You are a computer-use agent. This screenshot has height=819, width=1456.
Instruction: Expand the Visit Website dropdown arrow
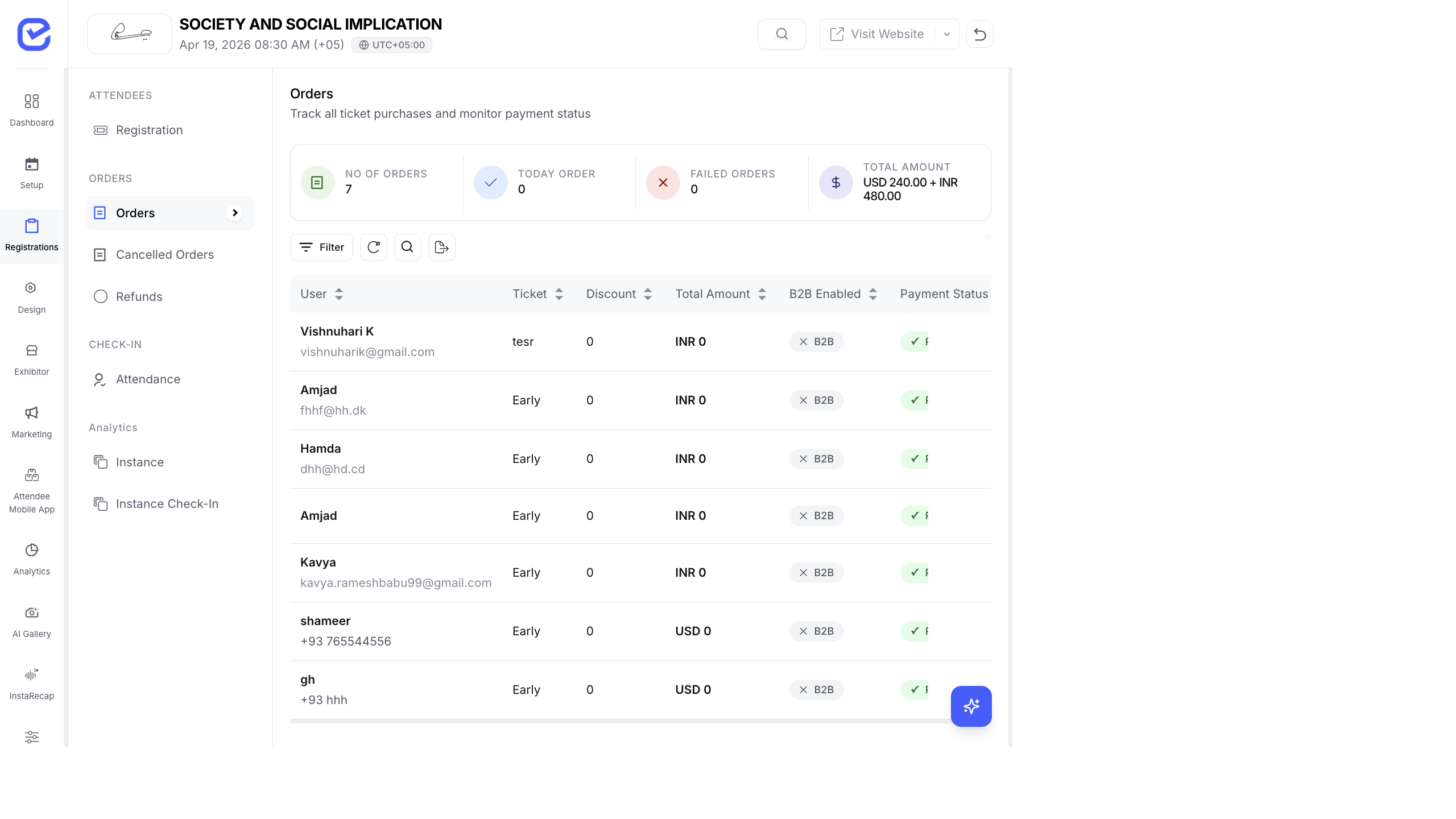coord(946,34)
